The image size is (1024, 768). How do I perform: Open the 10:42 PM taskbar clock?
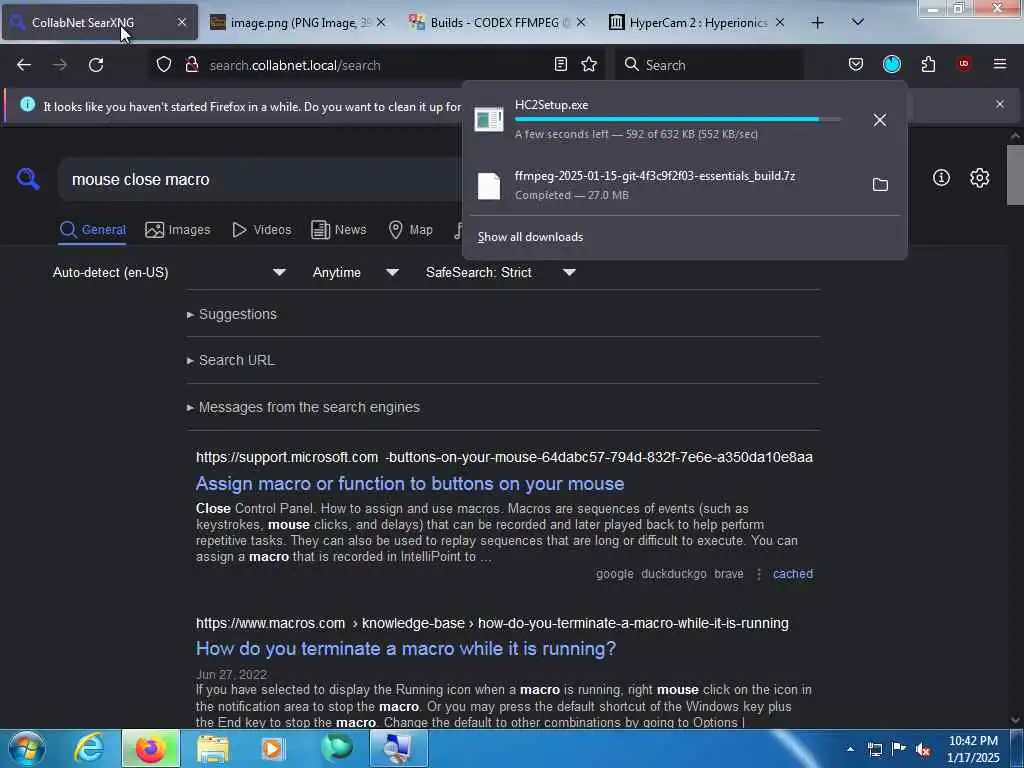[x=973, y=749]
